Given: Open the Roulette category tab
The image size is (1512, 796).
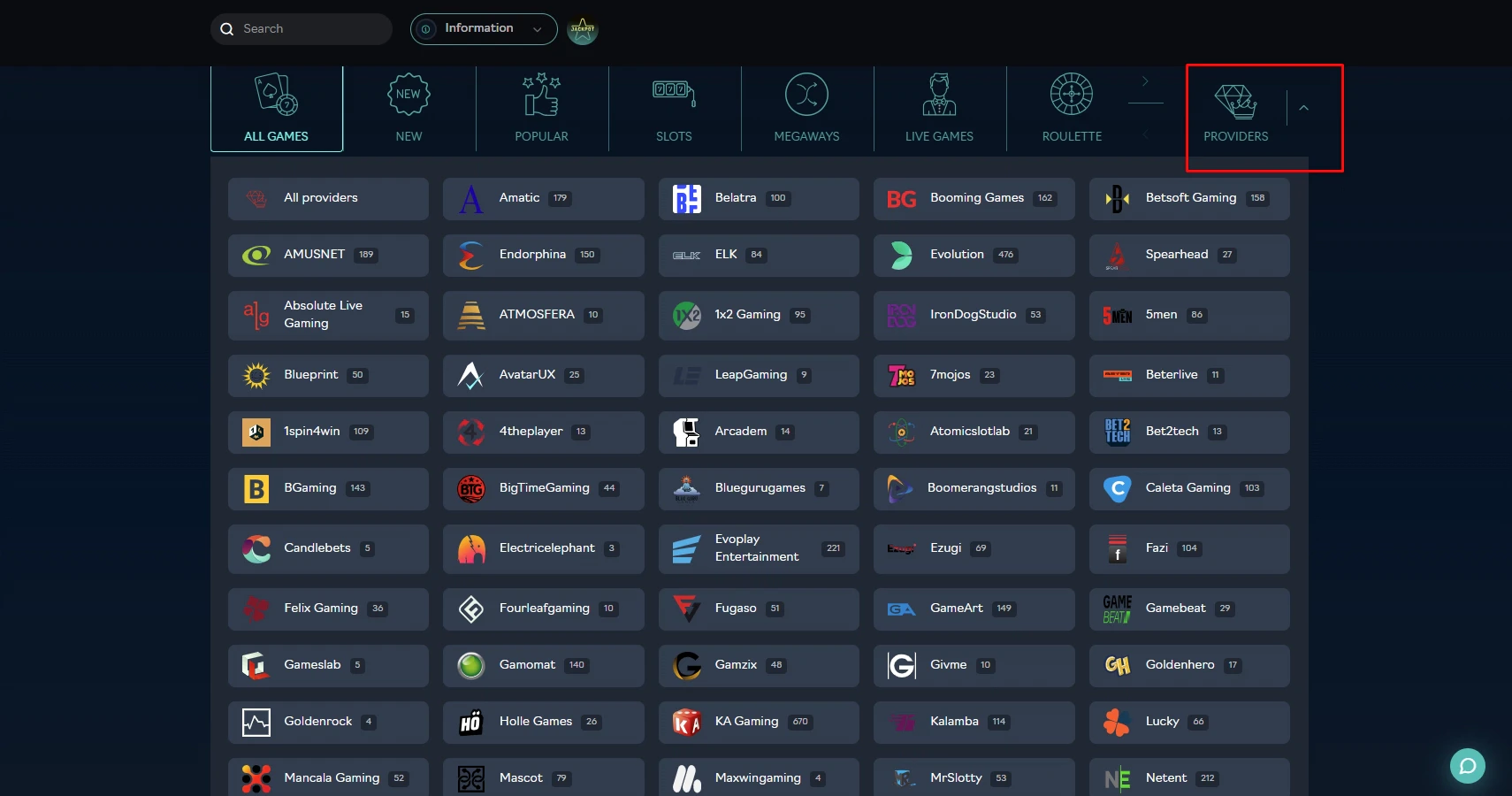Looking at the screenshot, I should click(1073, 109).
